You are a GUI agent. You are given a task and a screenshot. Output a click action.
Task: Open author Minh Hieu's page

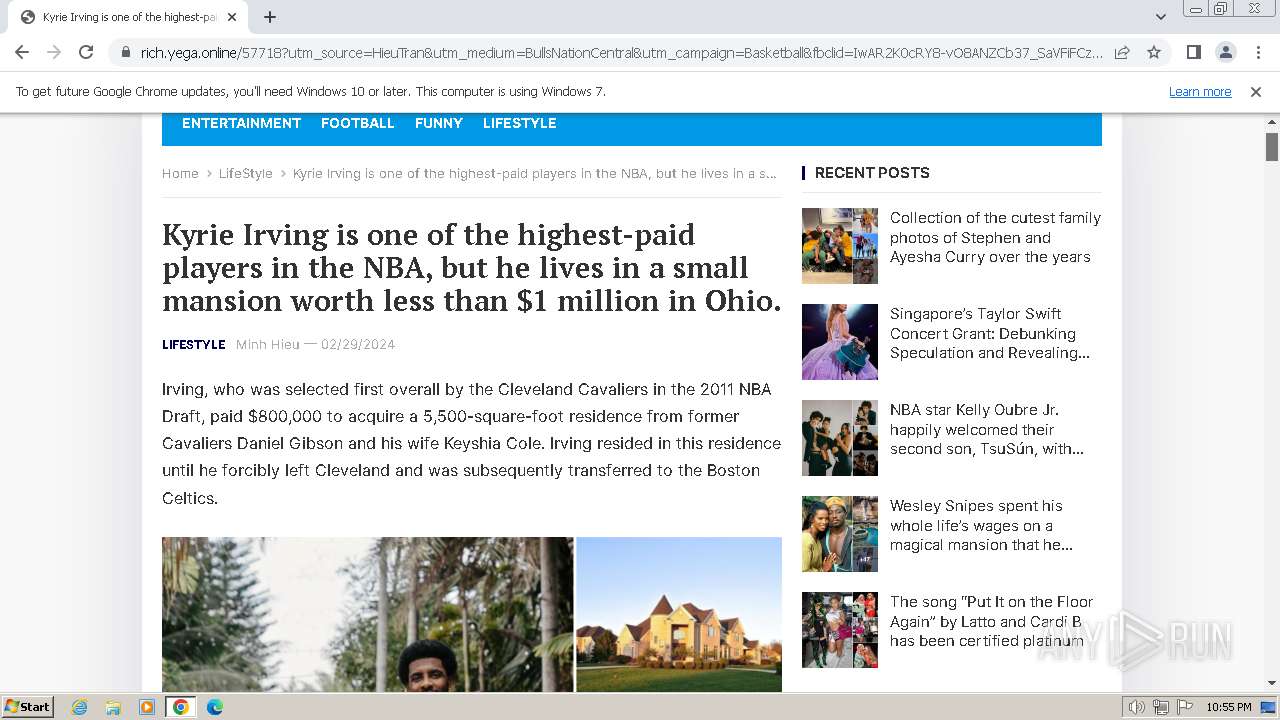(x=268, y=344)
